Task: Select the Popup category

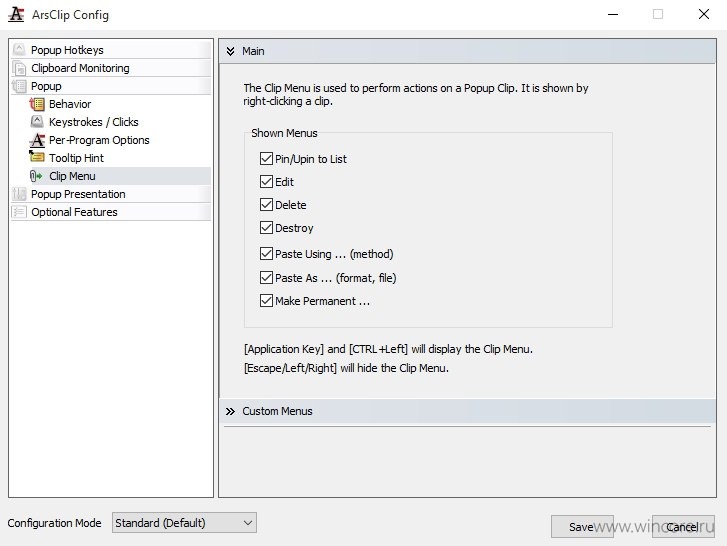Action: coord(111,86)
